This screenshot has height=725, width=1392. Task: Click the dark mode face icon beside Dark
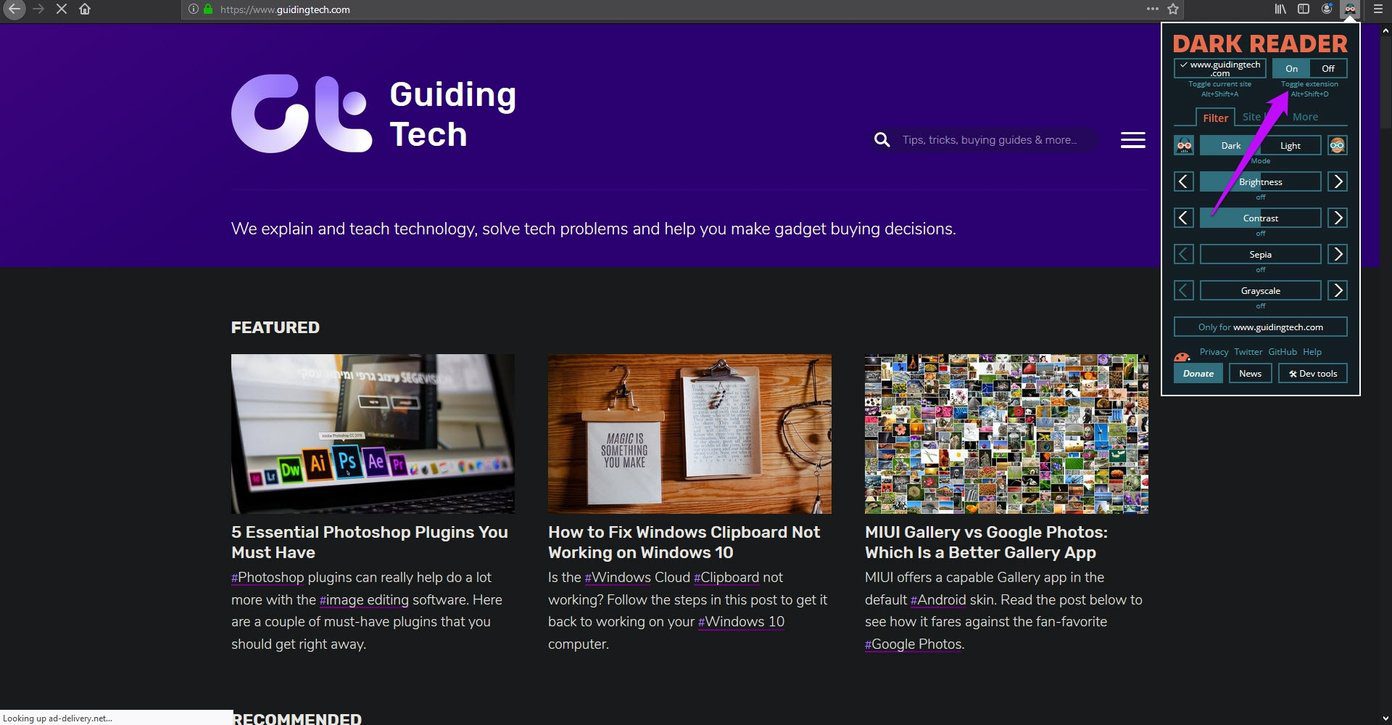point(1184,145)
